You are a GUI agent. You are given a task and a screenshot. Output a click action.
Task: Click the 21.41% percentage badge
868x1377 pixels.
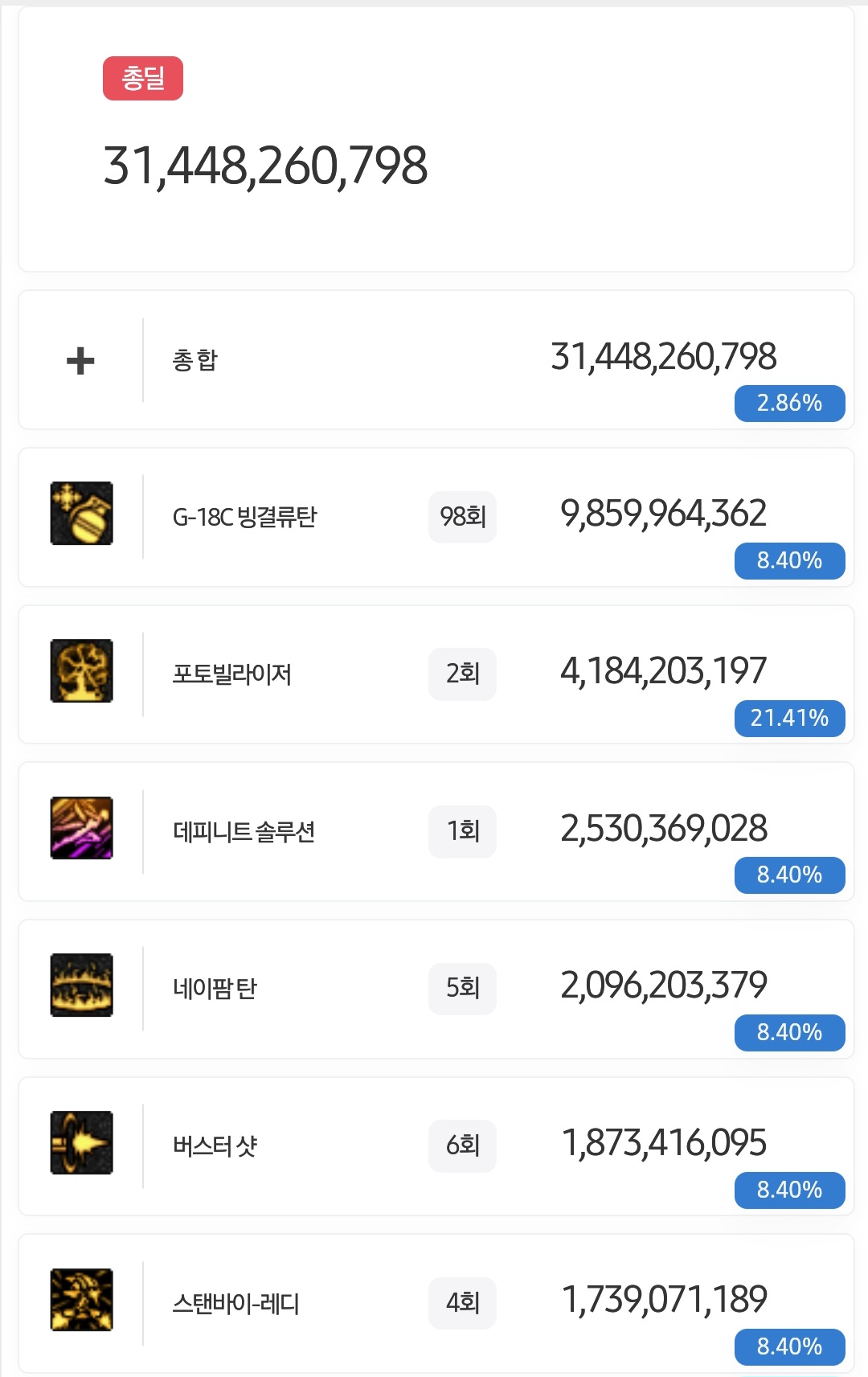tap(789, 718)
